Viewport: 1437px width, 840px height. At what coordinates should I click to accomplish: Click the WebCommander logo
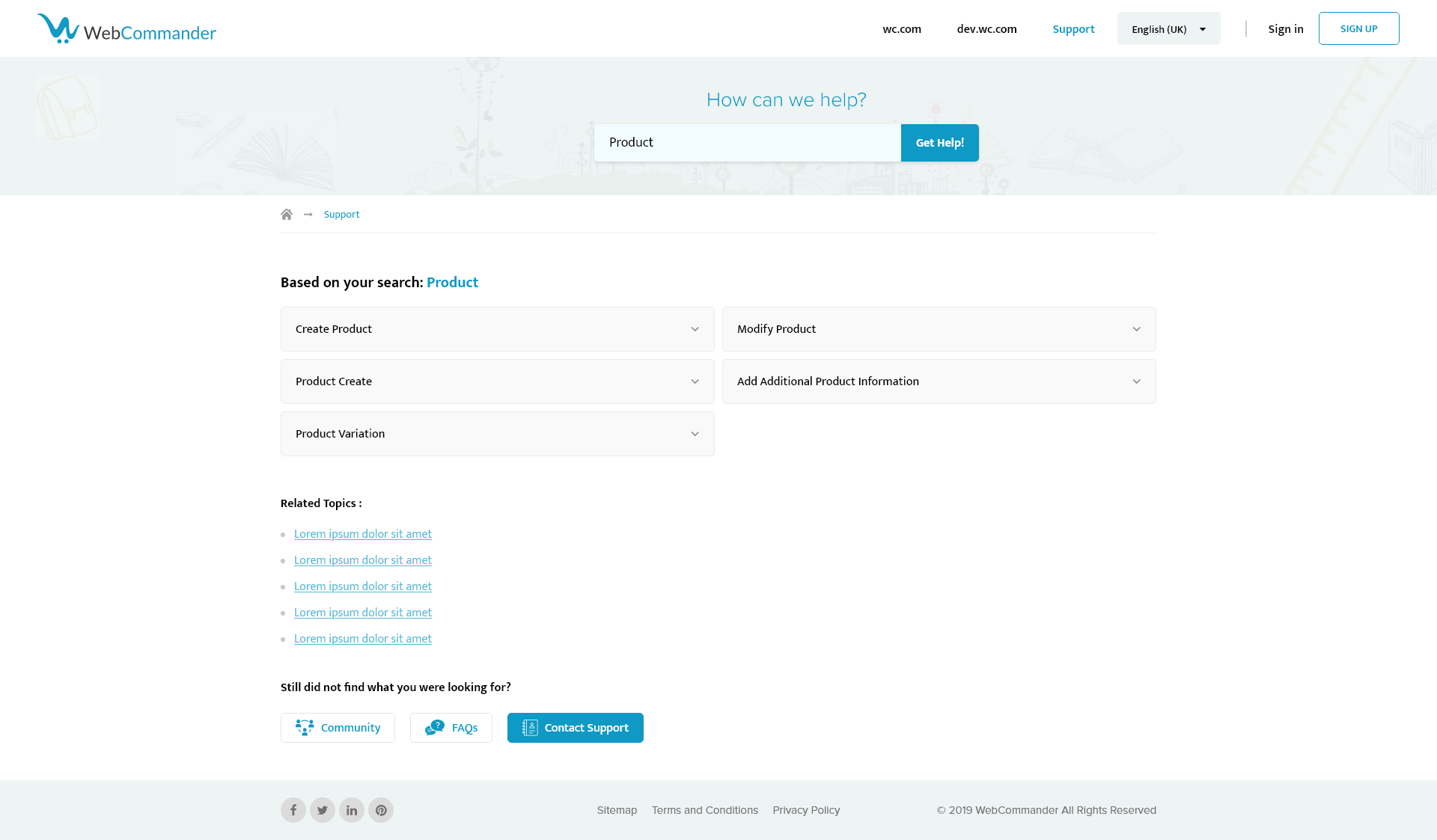(x=126, y=29)
